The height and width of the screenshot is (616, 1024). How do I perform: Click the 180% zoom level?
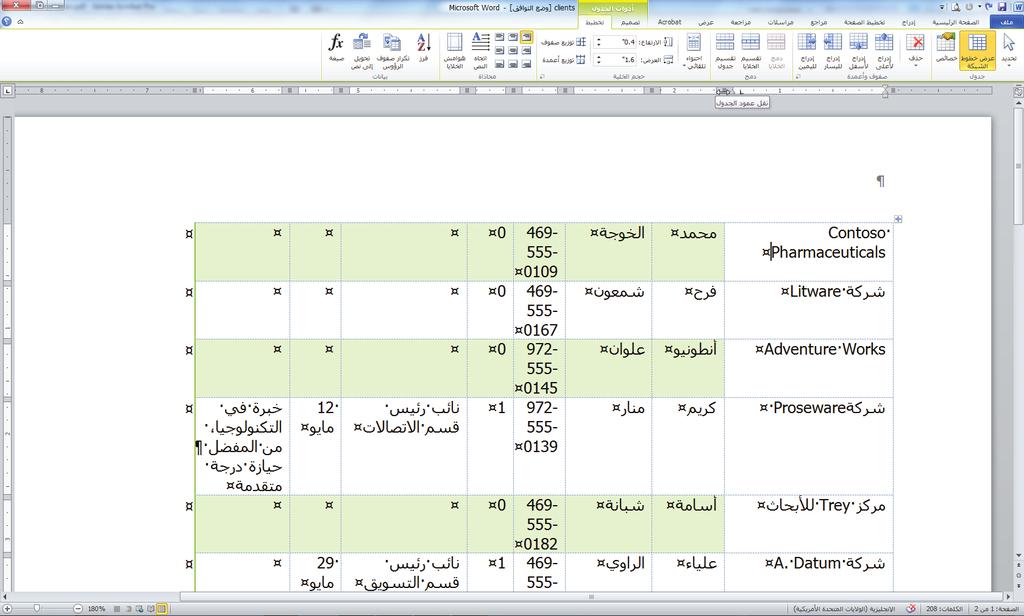click(97, 609)
